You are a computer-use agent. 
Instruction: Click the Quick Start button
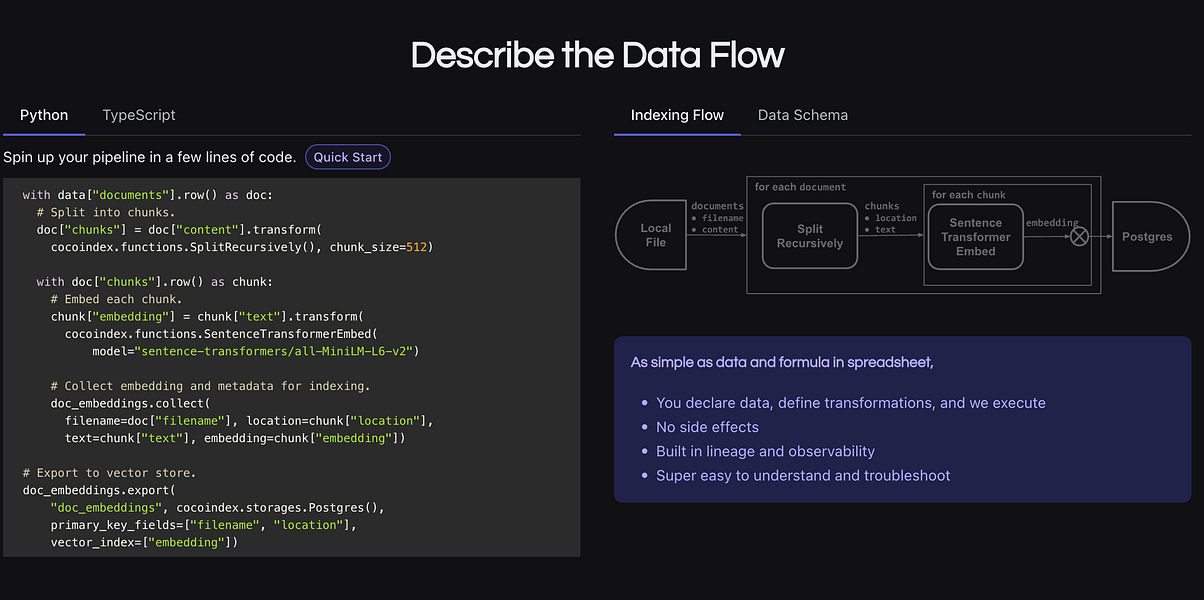click(x=348, y=157)
